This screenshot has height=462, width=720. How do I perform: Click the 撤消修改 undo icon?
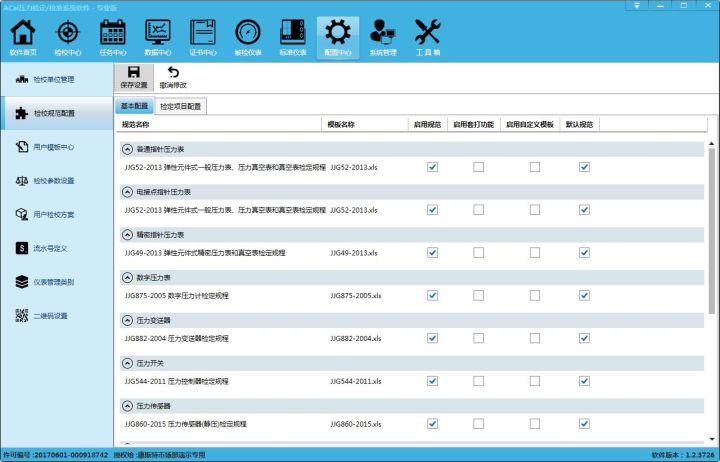pos(173,77)
